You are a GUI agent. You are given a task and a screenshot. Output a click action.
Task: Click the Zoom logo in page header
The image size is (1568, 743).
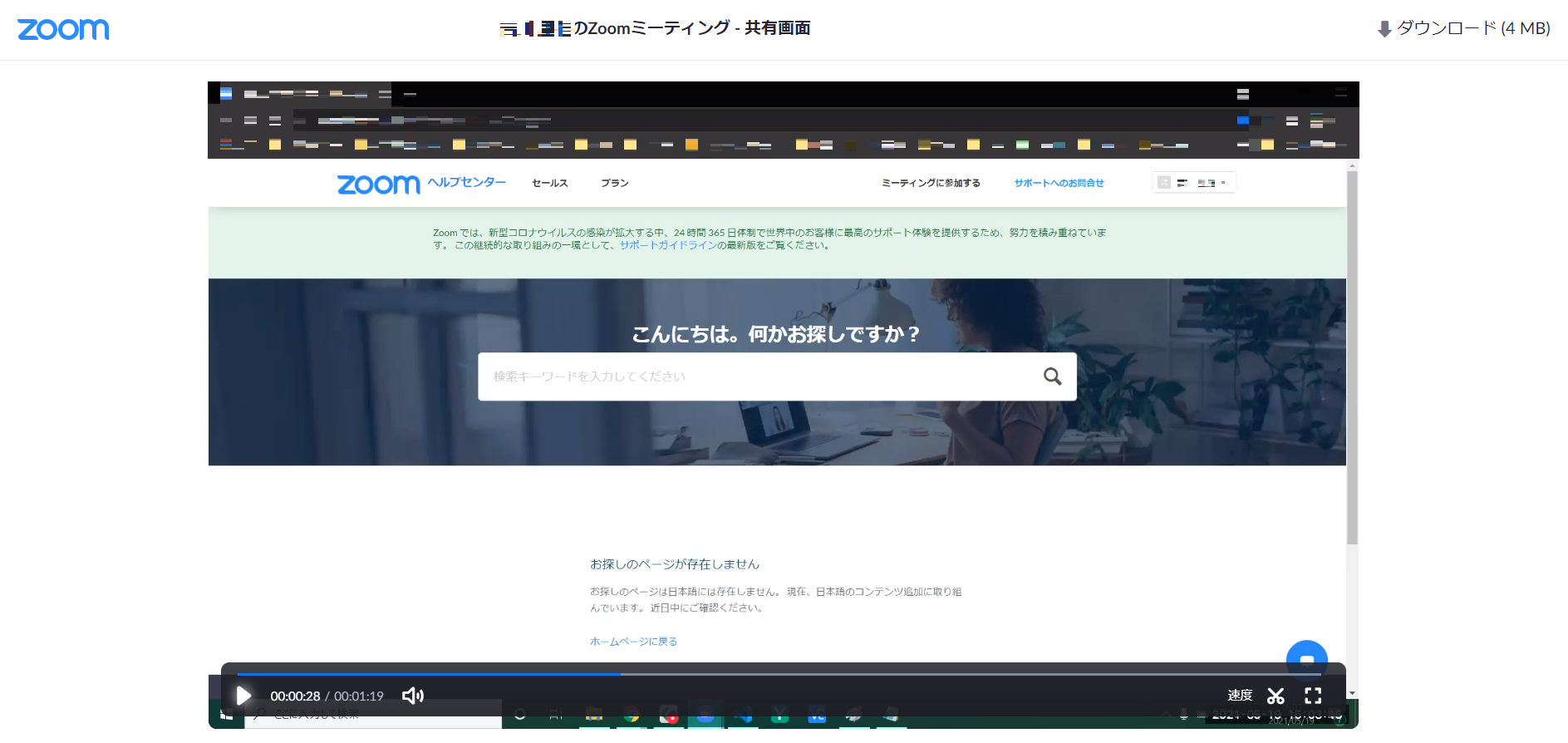[63, 29]
